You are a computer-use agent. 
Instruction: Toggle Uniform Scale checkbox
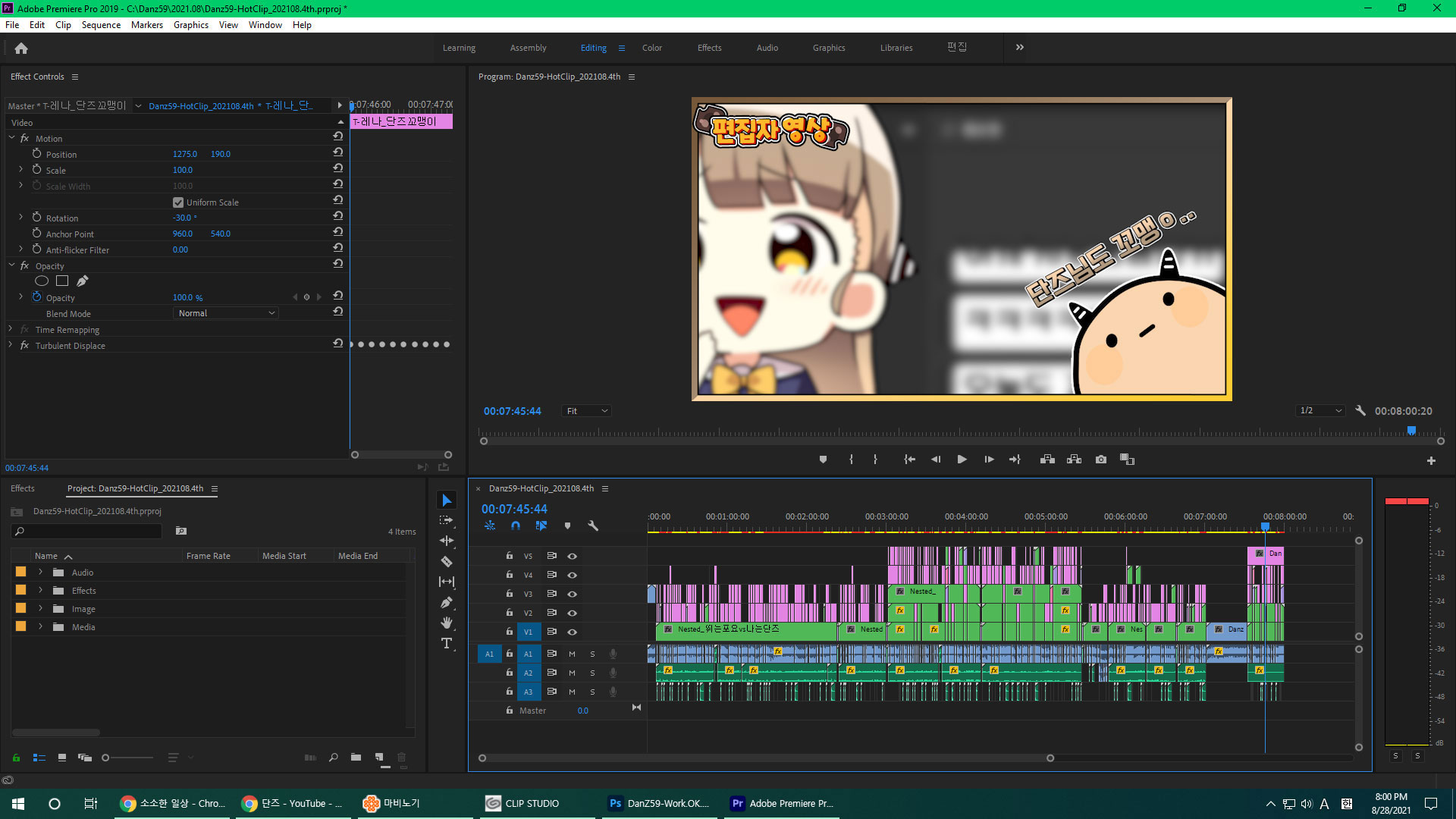coord(178,202)
